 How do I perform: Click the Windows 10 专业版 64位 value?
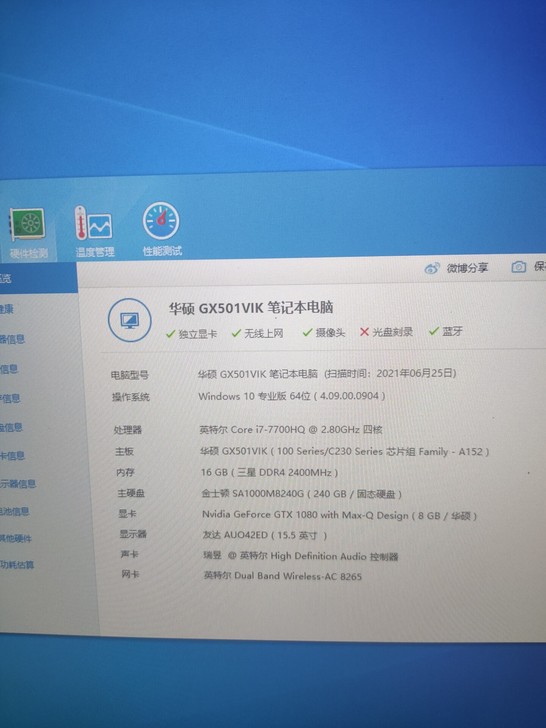(x=292, y=396)
